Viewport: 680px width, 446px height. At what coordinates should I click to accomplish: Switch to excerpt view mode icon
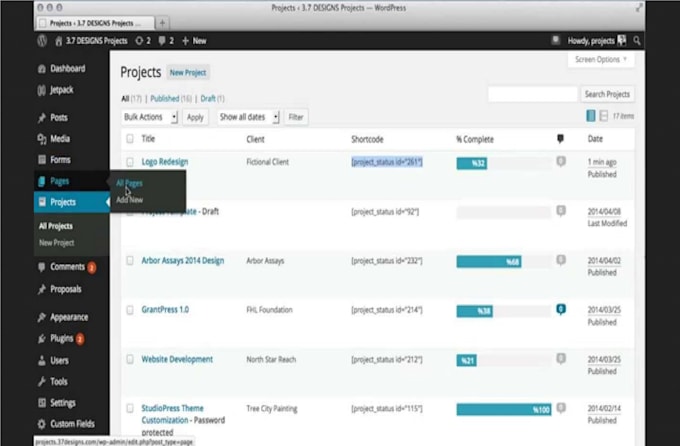603,116
